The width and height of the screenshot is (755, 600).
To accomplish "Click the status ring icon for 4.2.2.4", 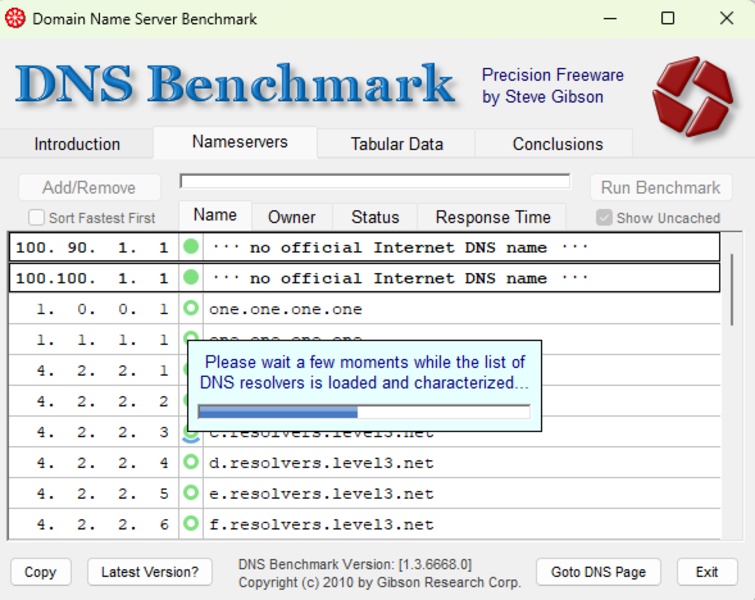I will [191, 463].
